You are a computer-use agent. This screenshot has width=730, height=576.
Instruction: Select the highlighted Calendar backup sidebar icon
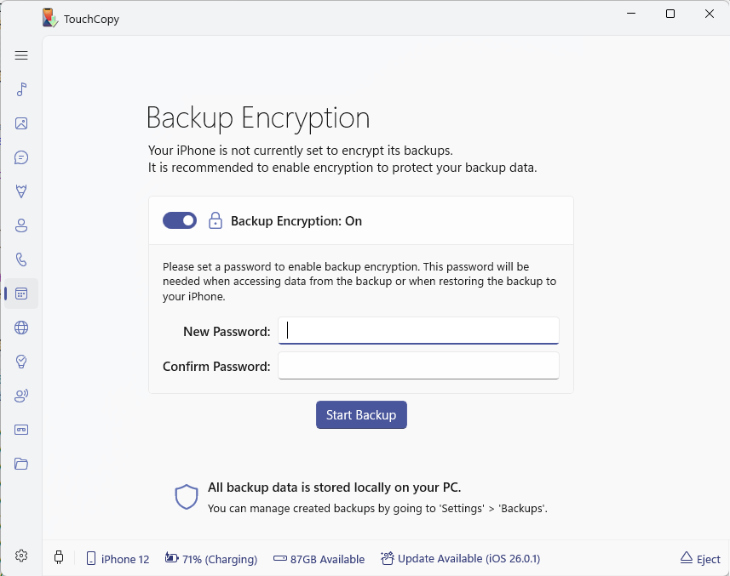[21, 293]
